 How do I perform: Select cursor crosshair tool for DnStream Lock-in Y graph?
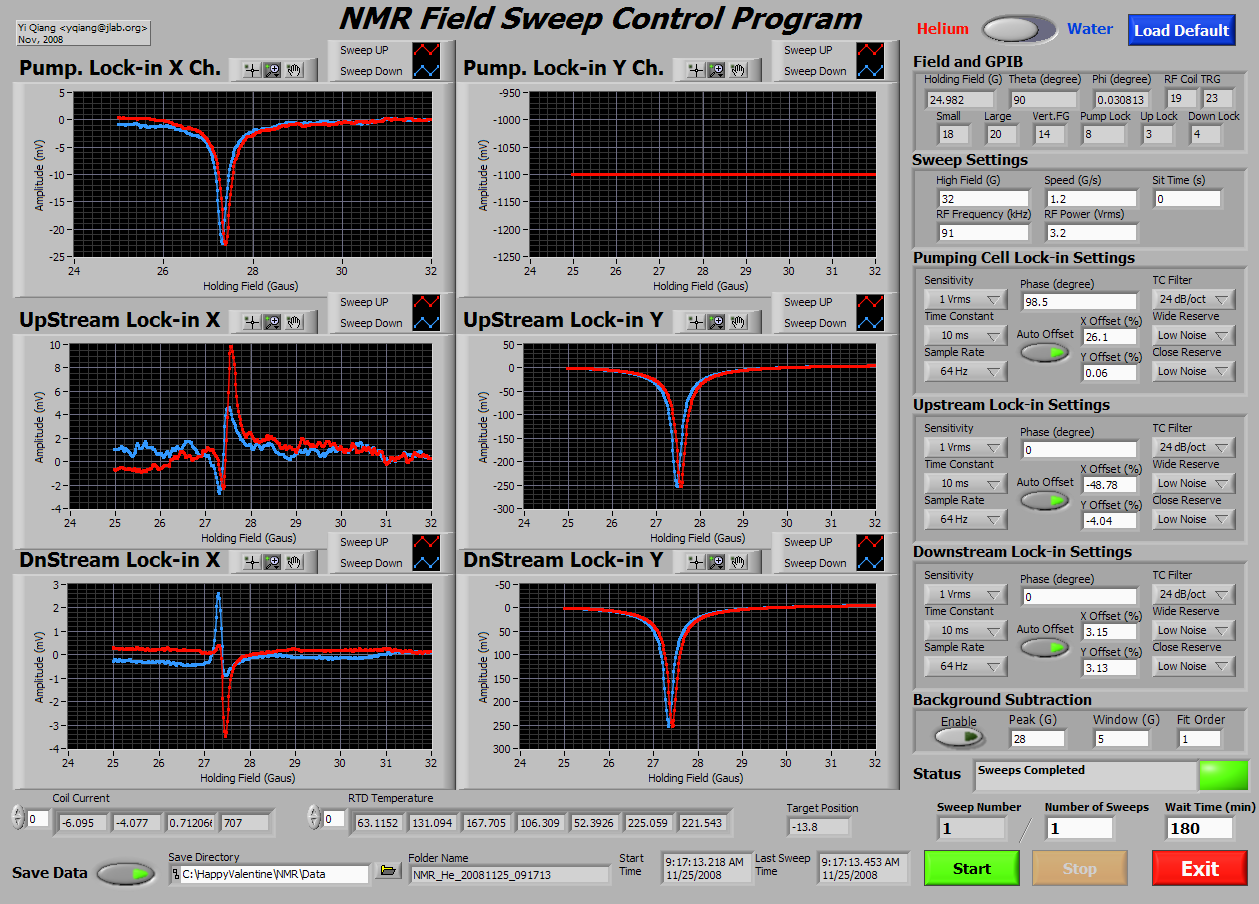[696, 562]
